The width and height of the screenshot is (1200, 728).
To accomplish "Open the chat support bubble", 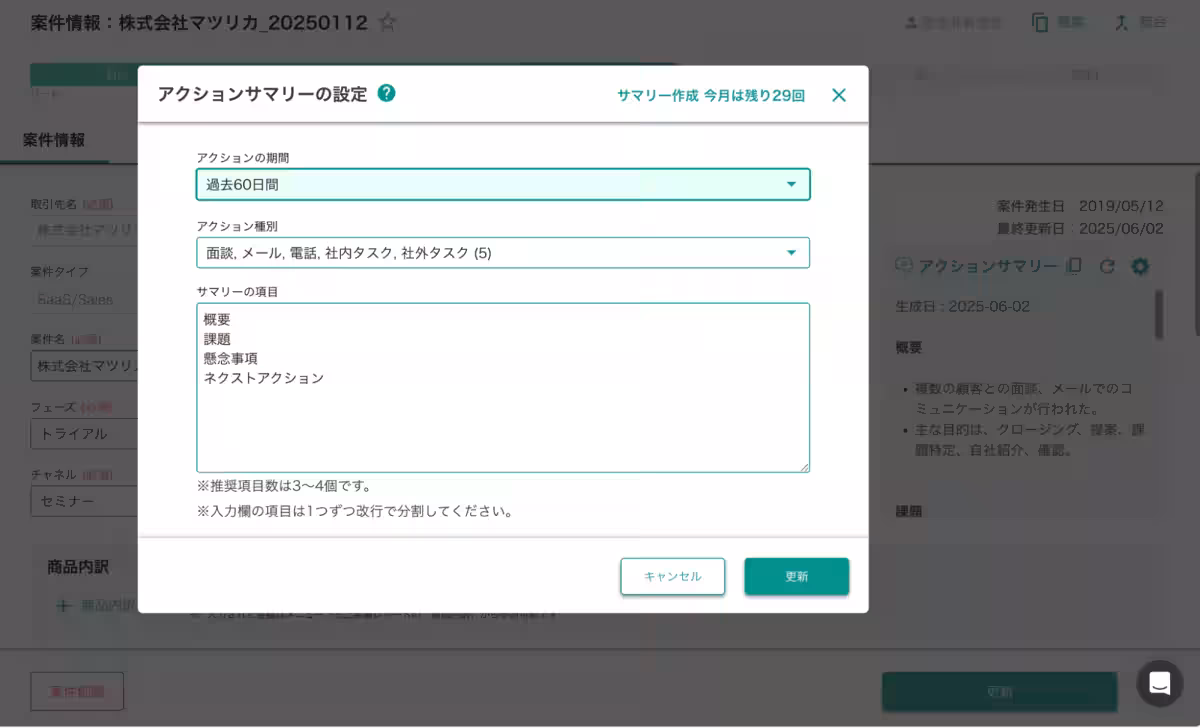I will click(1160, 684).
